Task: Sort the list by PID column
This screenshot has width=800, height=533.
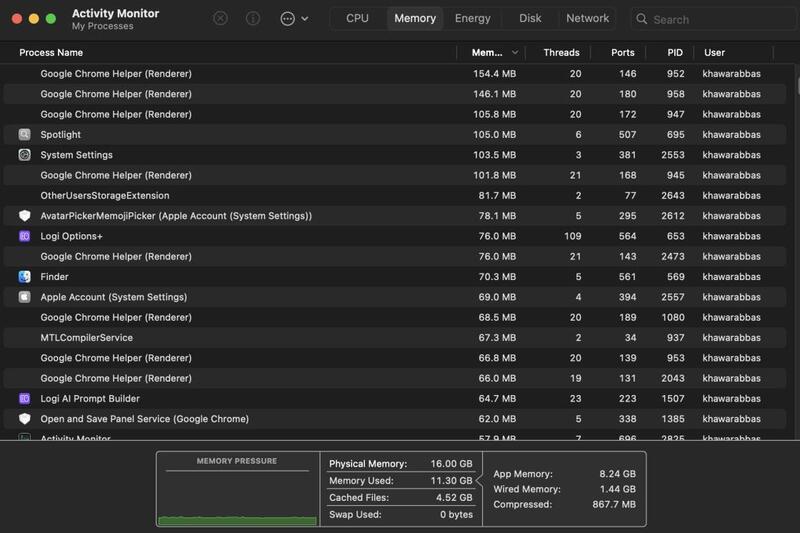Action: [x=675, y=52]
